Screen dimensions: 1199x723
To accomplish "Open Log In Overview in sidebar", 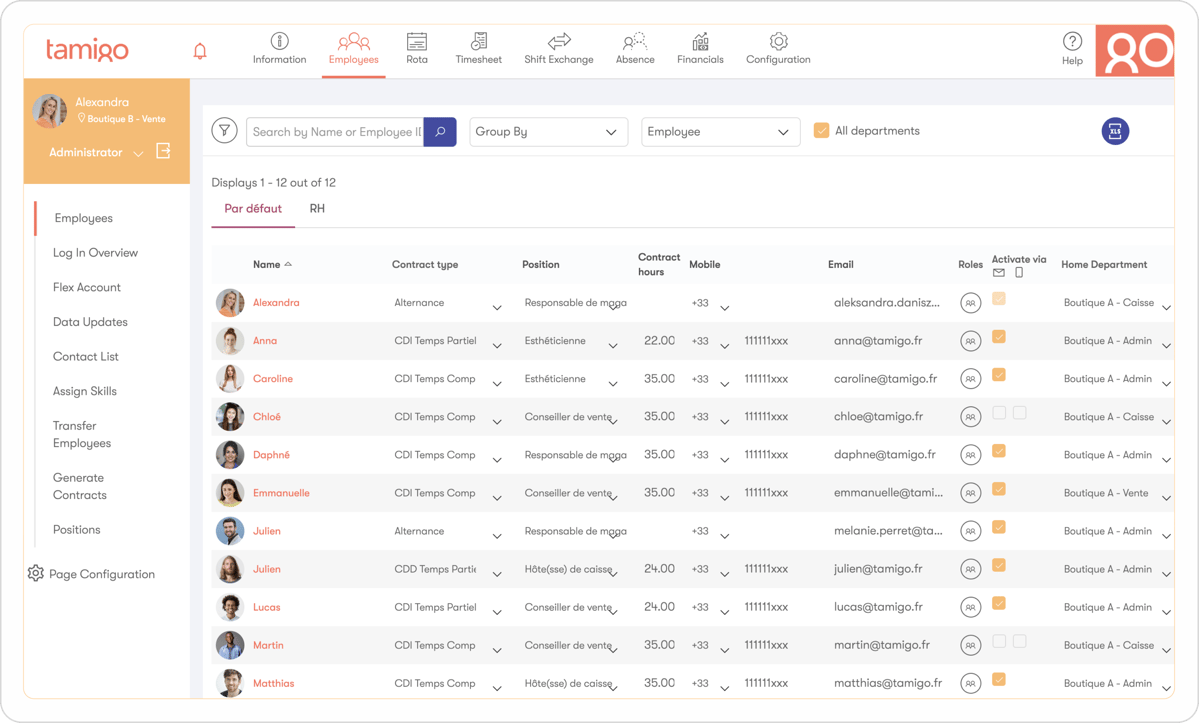I will (x=96, y=253).
